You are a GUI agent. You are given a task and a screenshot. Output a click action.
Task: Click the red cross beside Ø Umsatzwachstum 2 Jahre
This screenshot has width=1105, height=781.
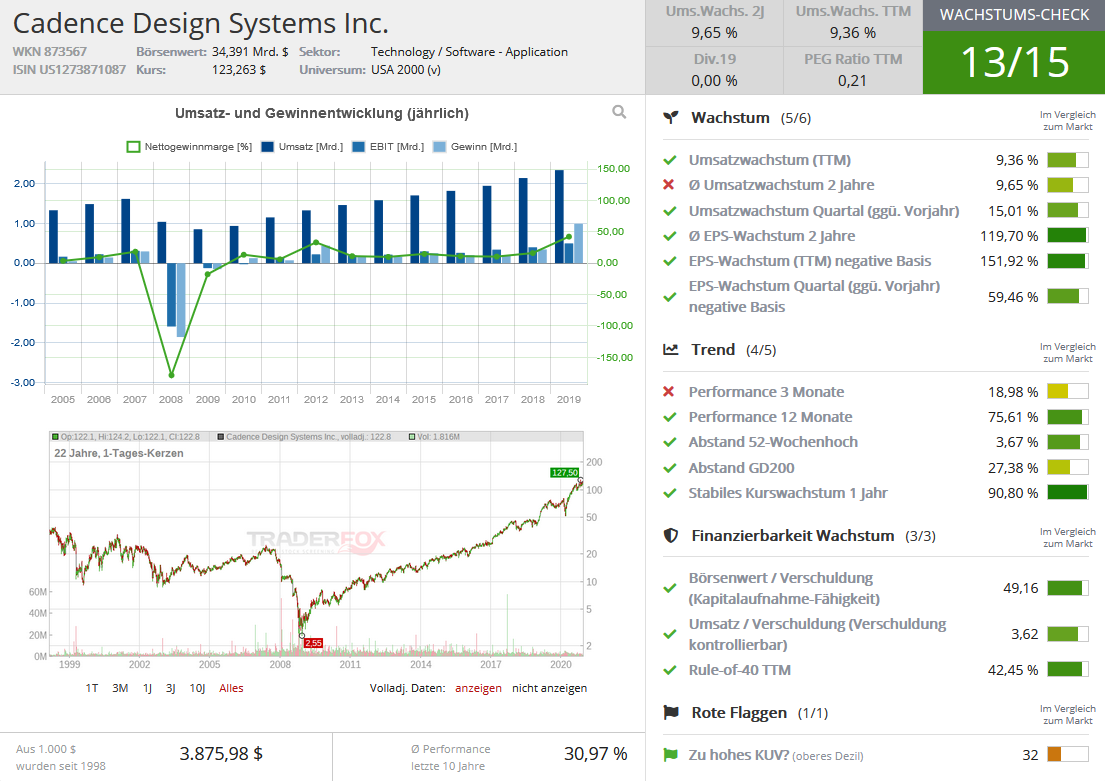point(669,185)
